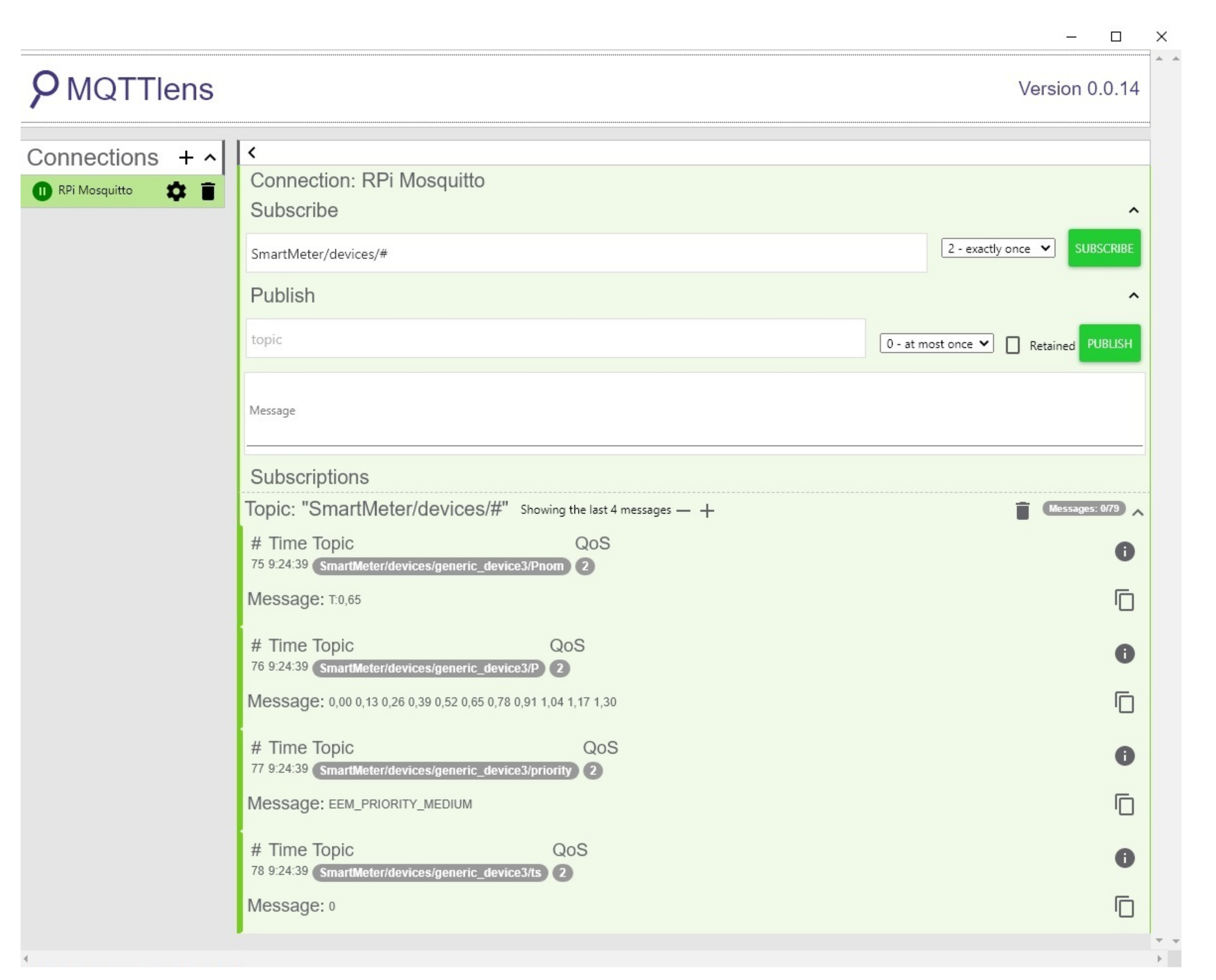Image resolution: width=1216 pixels, height=980 pixels.
Task: Open RPi Mosquitto connection settings gear
Action: [176, 191]
